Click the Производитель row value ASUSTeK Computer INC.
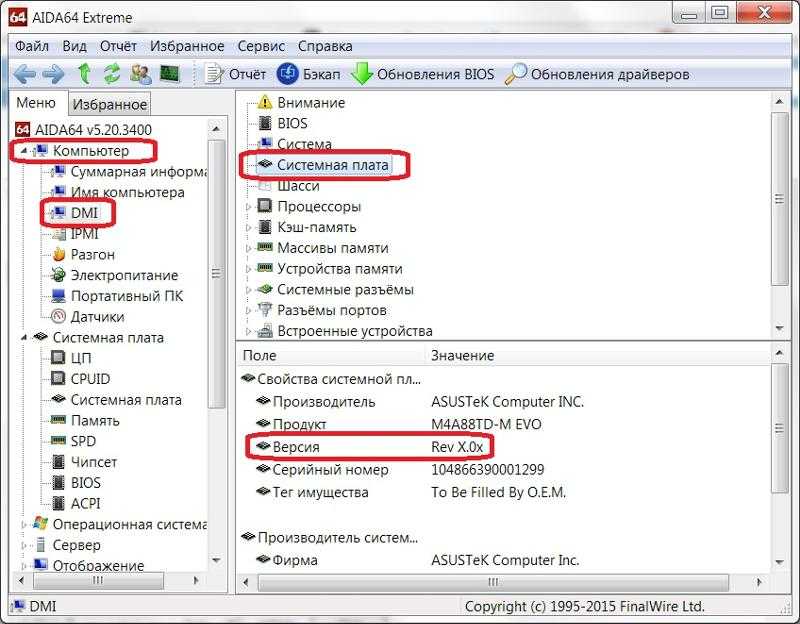 (x=507, y=402)
